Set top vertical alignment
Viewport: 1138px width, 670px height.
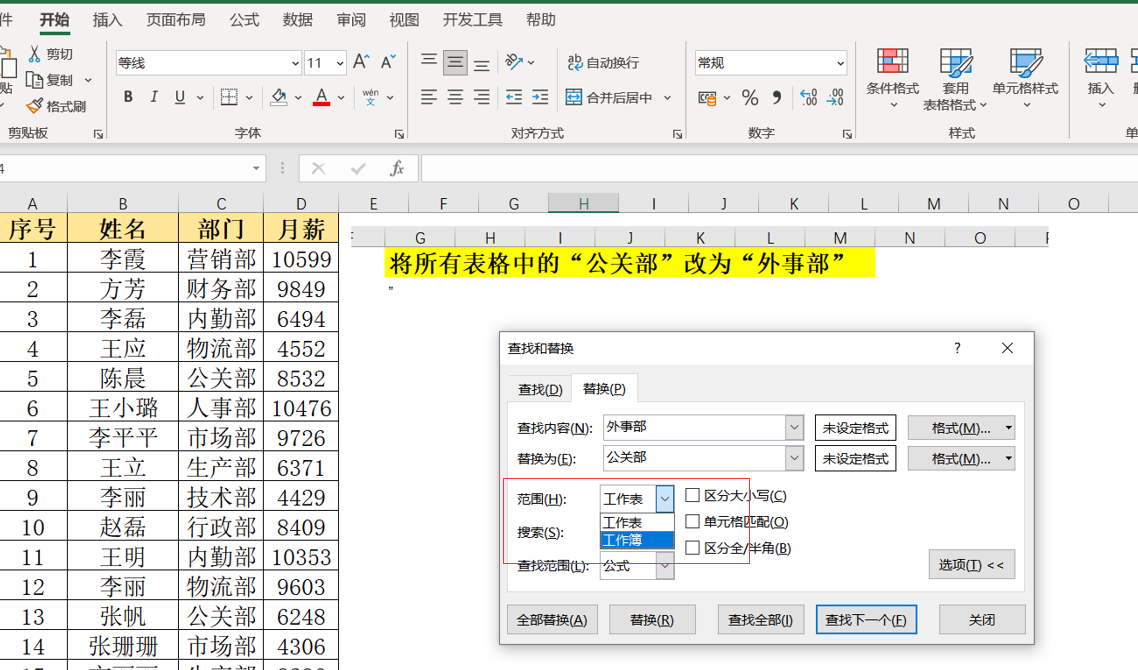[x=429, y=62]
